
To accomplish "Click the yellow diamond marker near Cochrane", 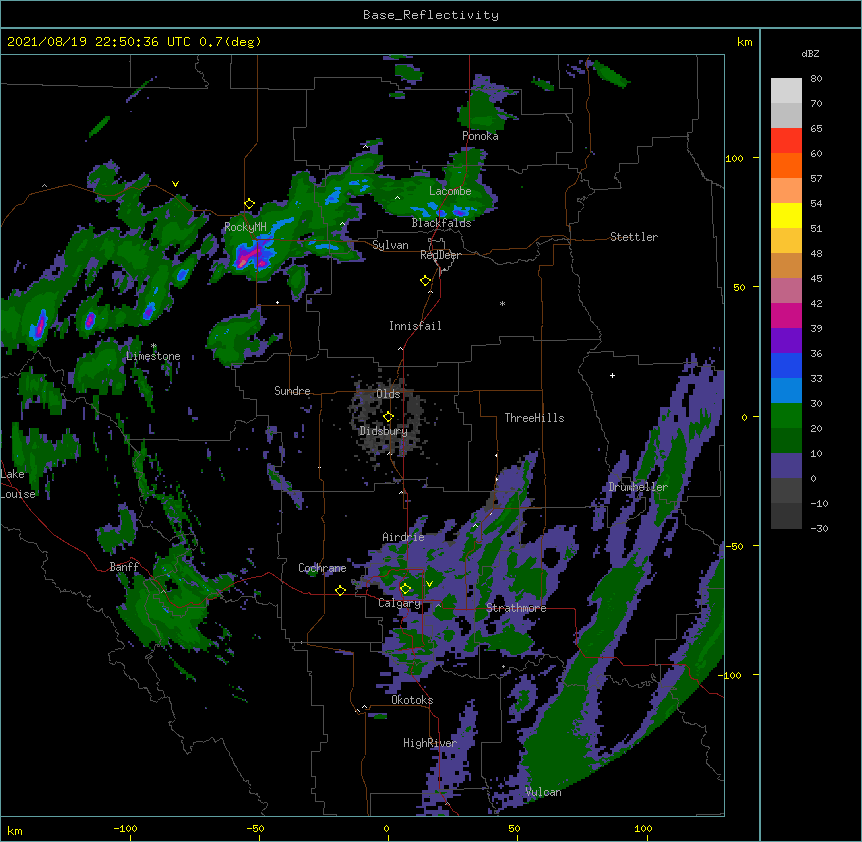I will pos(340,590).
